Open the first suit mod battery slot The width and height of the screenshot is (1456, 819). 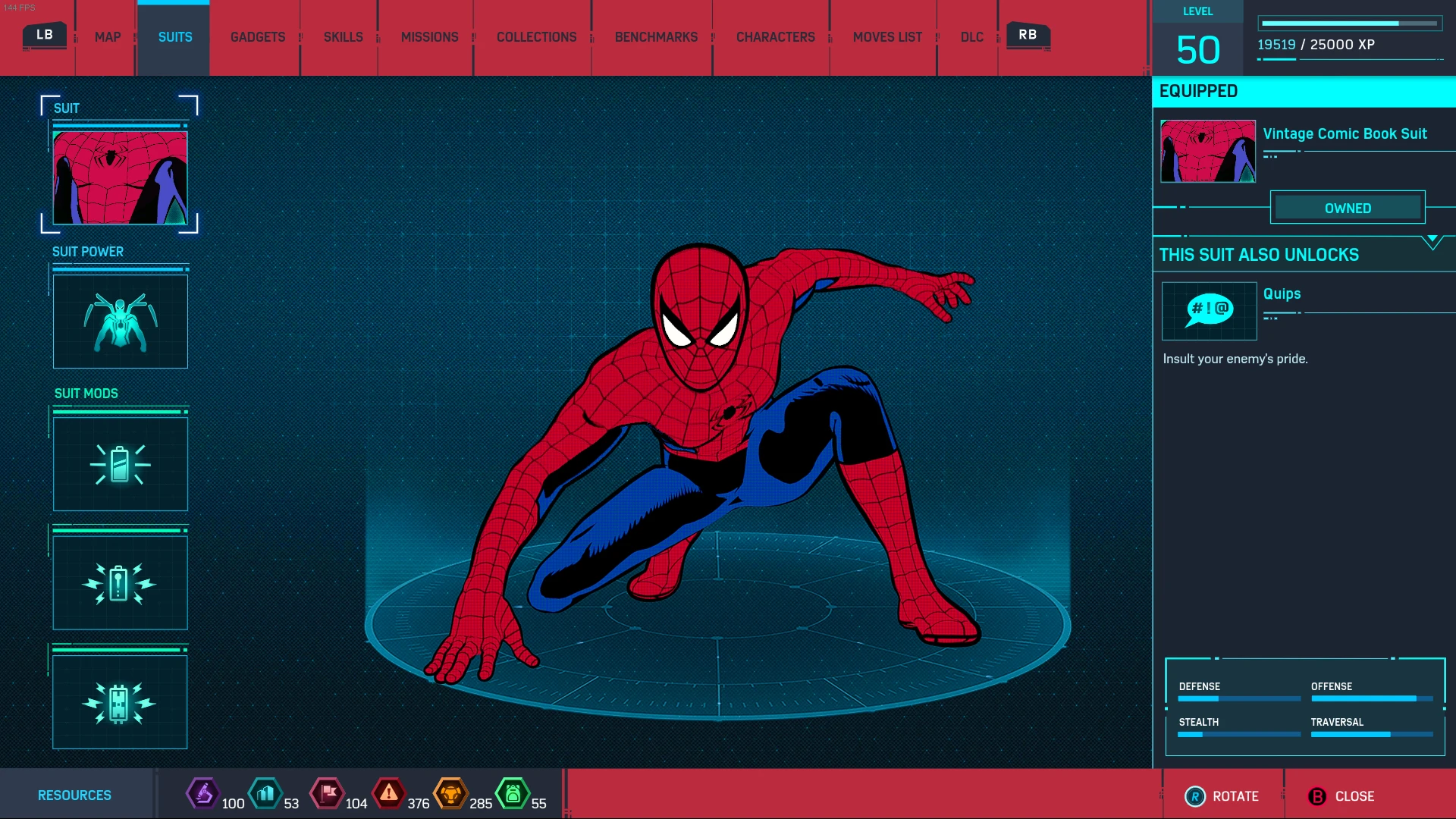121,464
